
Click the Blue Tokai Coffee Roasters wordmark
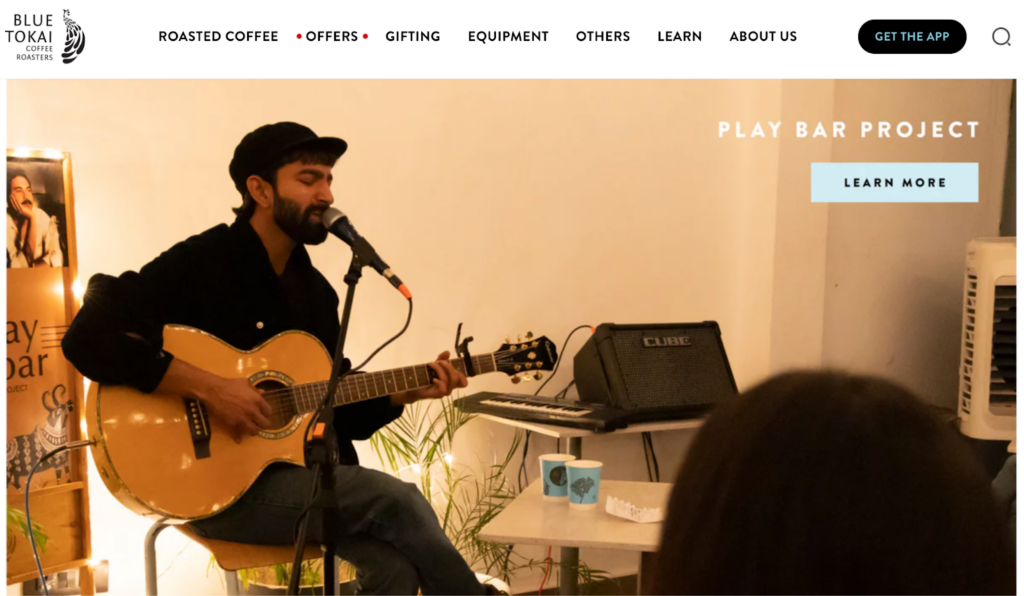tap(30, 38)
